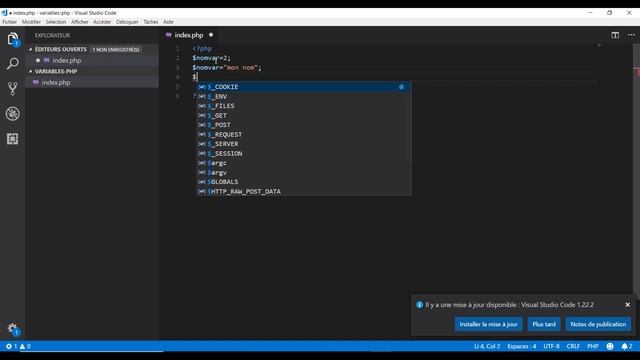Open the Debug view icon
Image resolution: width=640 pixels, height=360 pixels.
tap(13, 113)
